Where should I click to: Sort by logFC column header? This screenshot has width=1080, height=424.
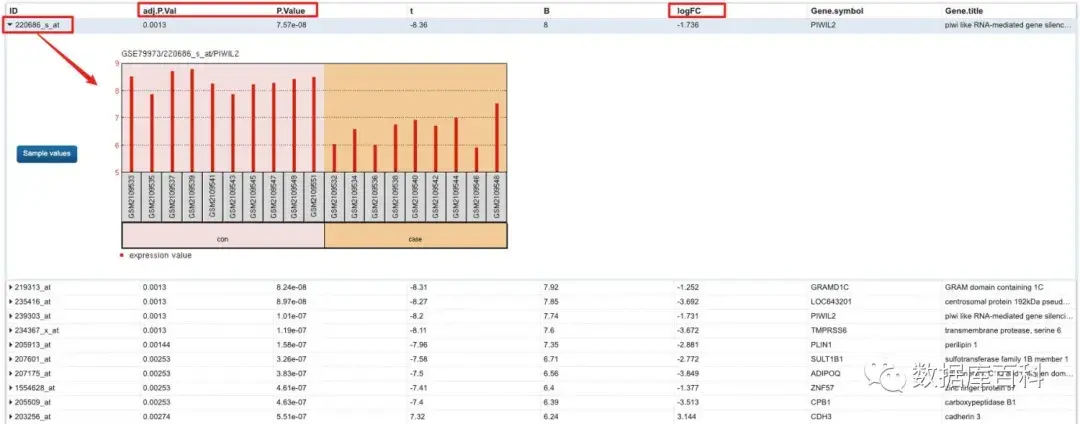point(688,11)
